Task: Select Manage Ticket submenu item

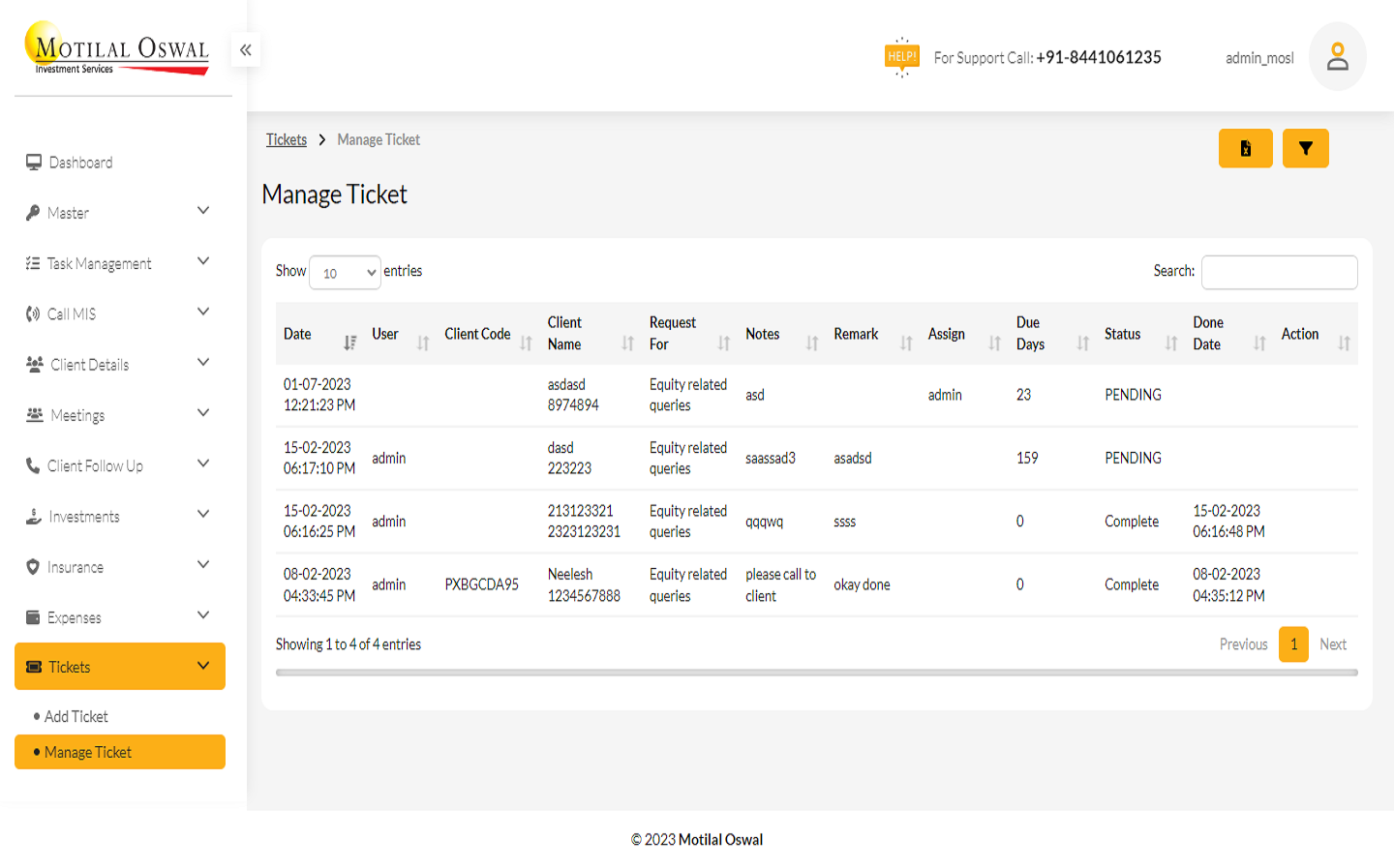Action: click(120, 752)
